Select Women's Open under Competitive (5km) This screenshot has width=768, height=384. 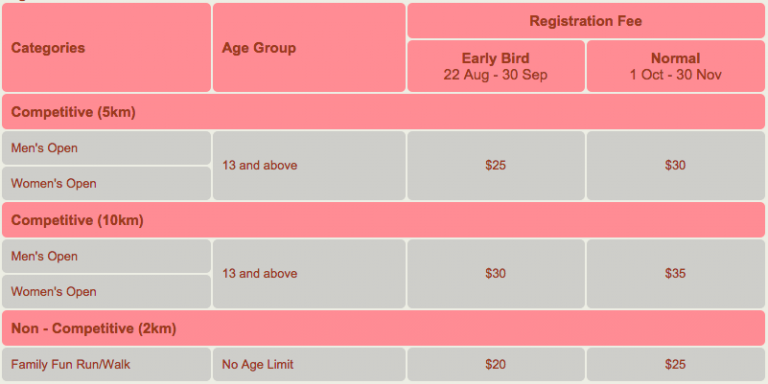(106, 183)
